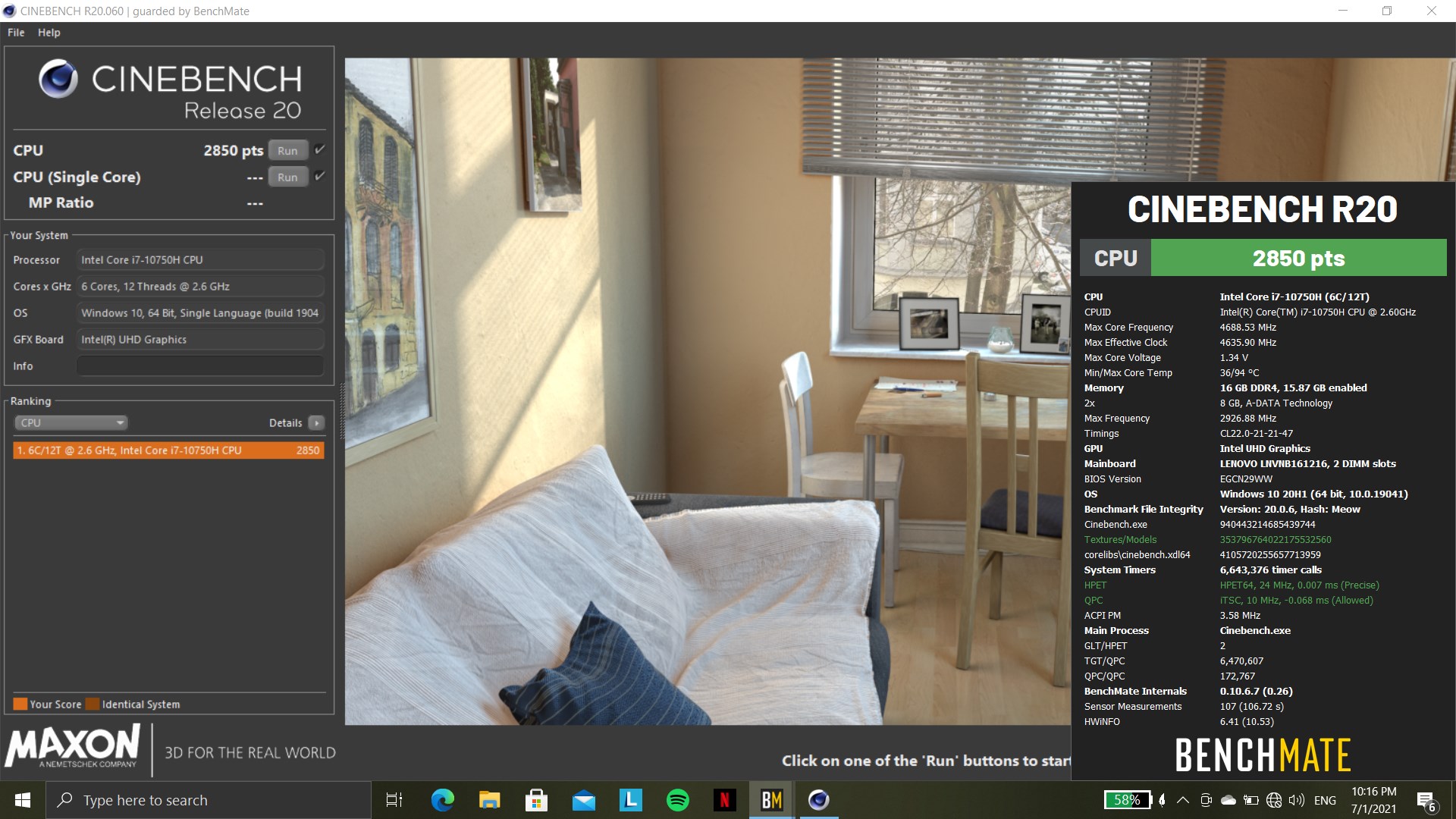Run the multi-core CPU benchmark test
The height and width of the screenshot is (819, 1456).
coord(287,150)
